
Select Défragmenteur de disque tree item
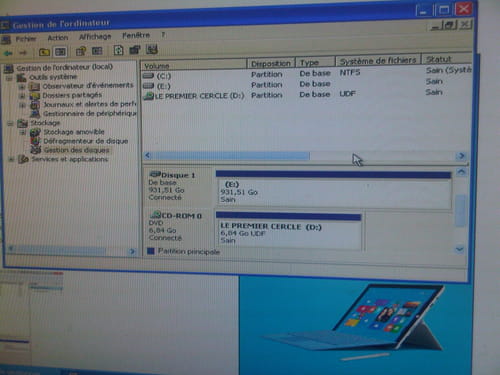tap(86, 141)
